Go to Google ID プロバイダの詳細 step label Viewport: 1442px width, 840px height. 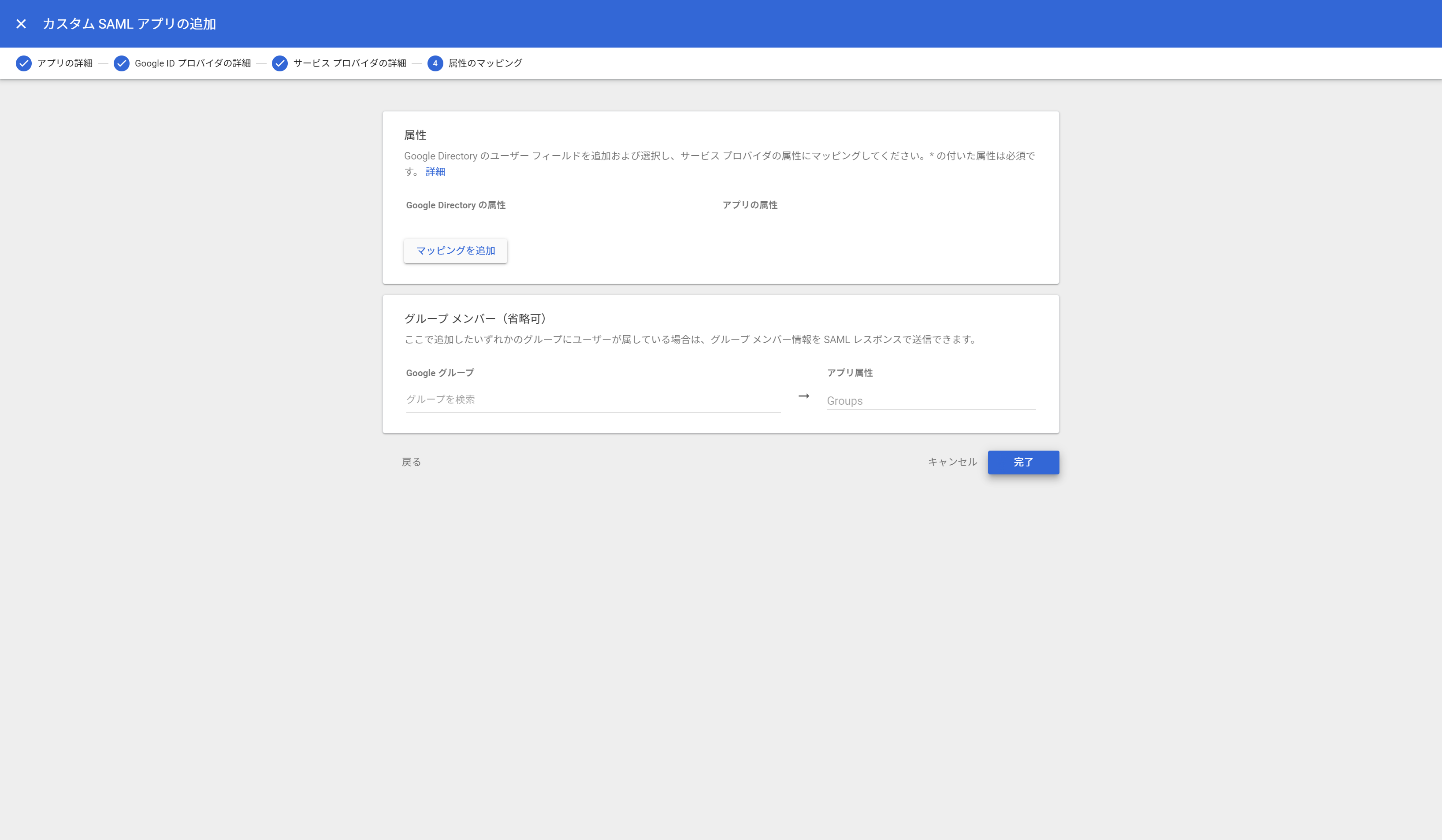(x=193, y=63)
